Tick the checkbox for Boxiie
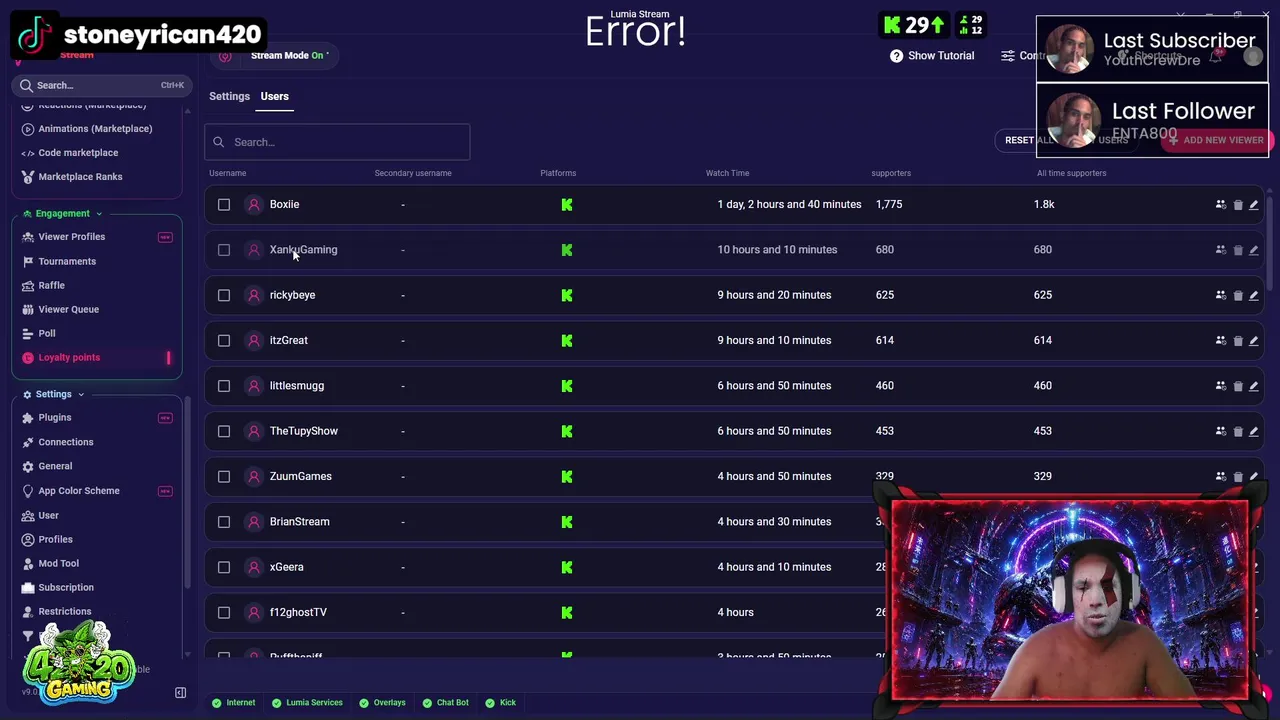The width and height of the screenshot is (1280, 720). click(224, 204)
